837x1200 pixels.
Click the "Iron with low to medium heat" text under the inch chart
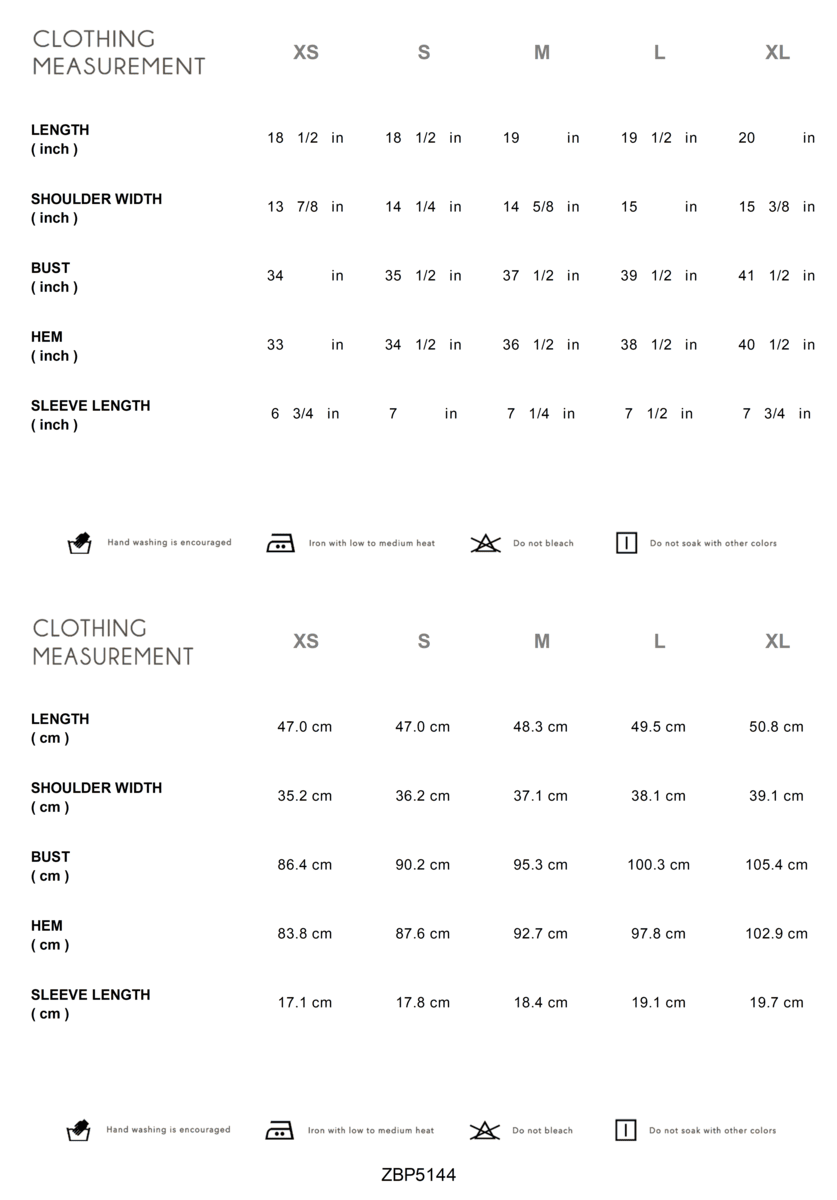372,544
